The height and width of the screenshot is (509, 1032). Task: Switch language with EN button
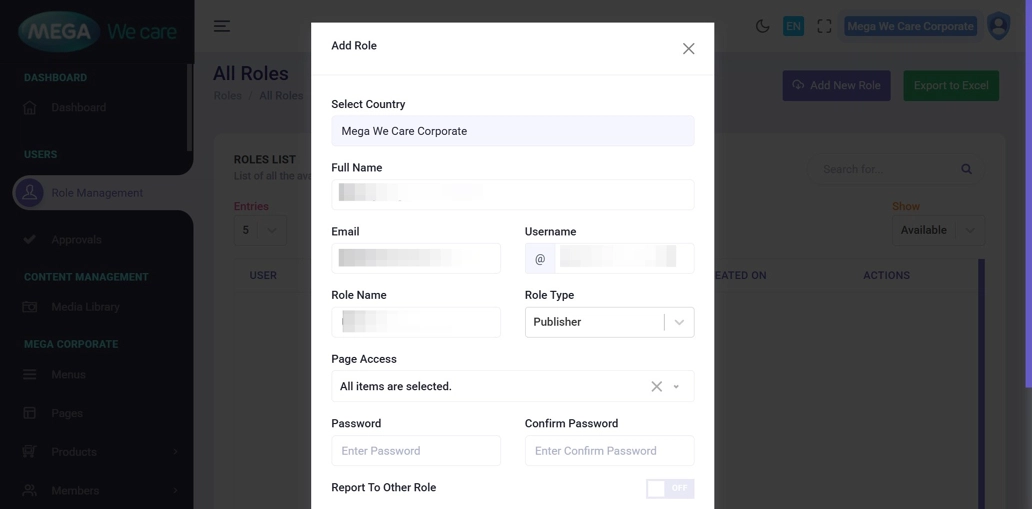tap(793, 27)
